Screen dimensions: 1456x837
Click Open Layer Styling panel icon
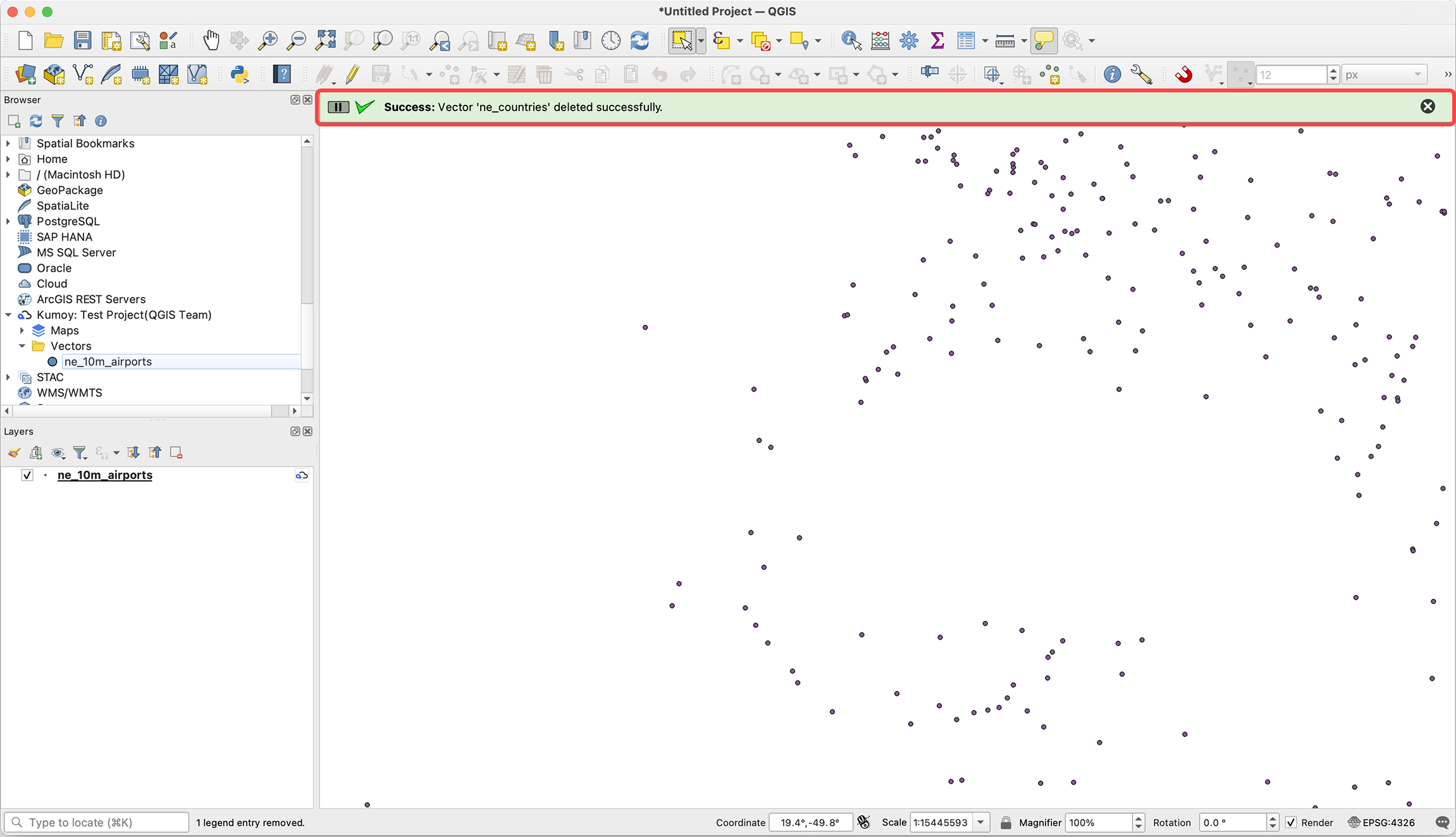click(x=14, y=453)
